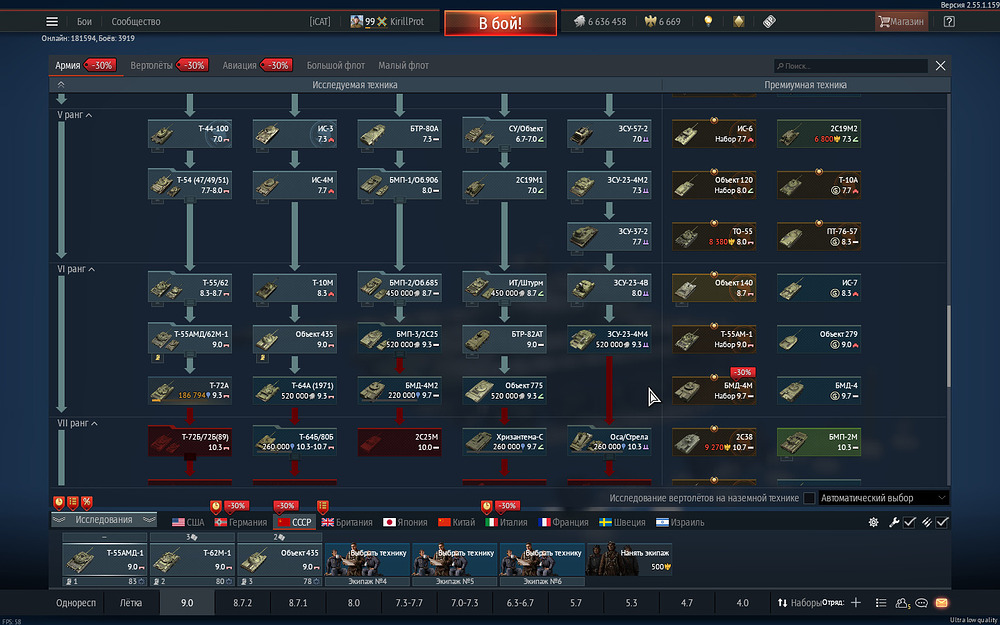This screenshot has width=1000, height=625.
Task: Click Выбрать технику for Экипаж №4
Action: (x=369, y=559)
